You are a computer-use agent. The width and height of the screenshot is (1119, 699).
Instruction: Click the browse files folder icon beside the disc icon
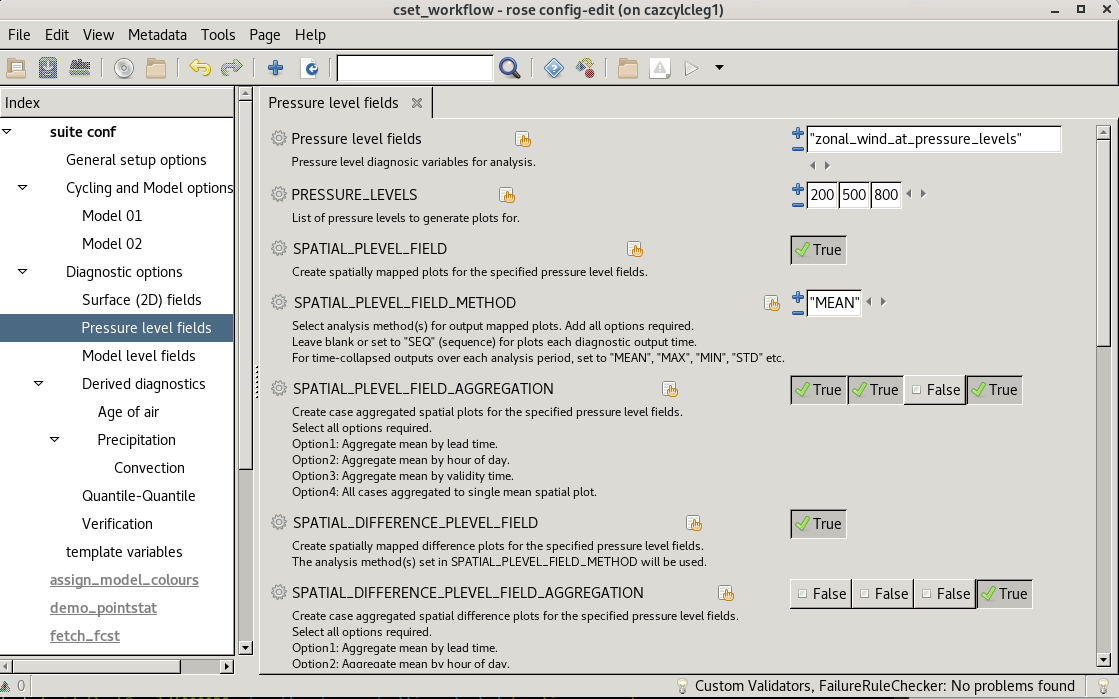click(156, 68)
